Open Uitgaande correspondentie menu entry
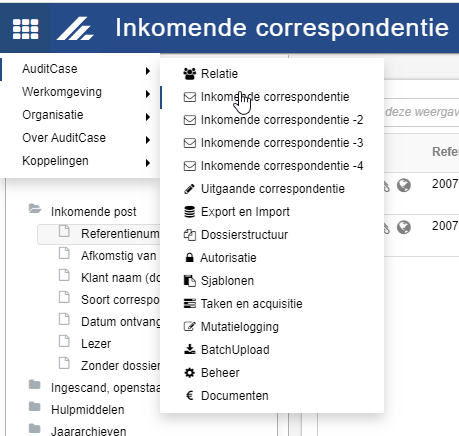This screenshot has width=459, height=436. (272, 189)
